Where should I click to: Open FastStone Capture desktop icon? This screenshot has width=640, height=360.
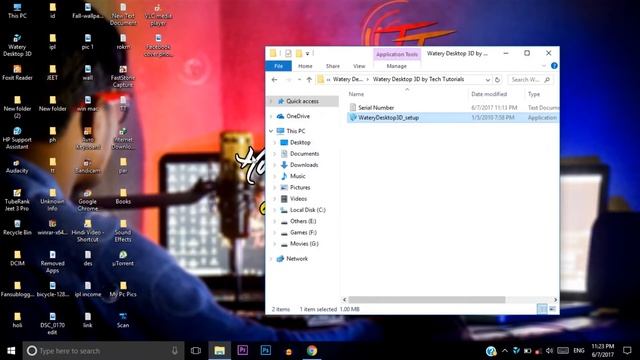click(123, 76)
